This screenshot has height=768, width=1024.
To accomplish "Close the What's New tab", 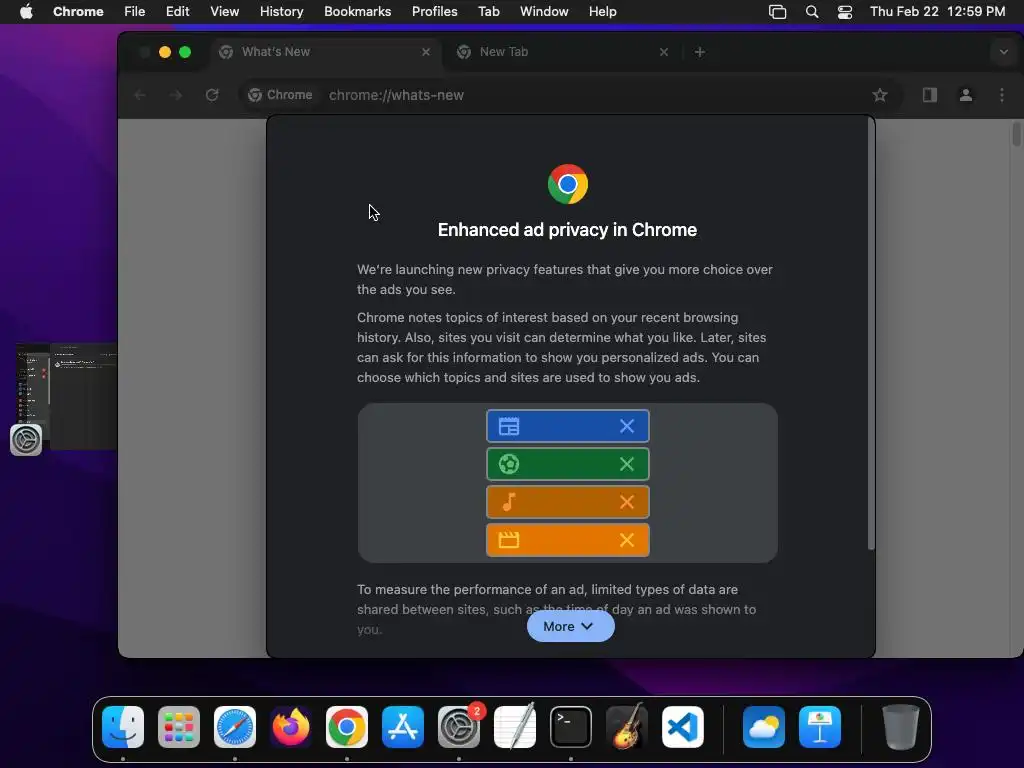I will point(426,52).
